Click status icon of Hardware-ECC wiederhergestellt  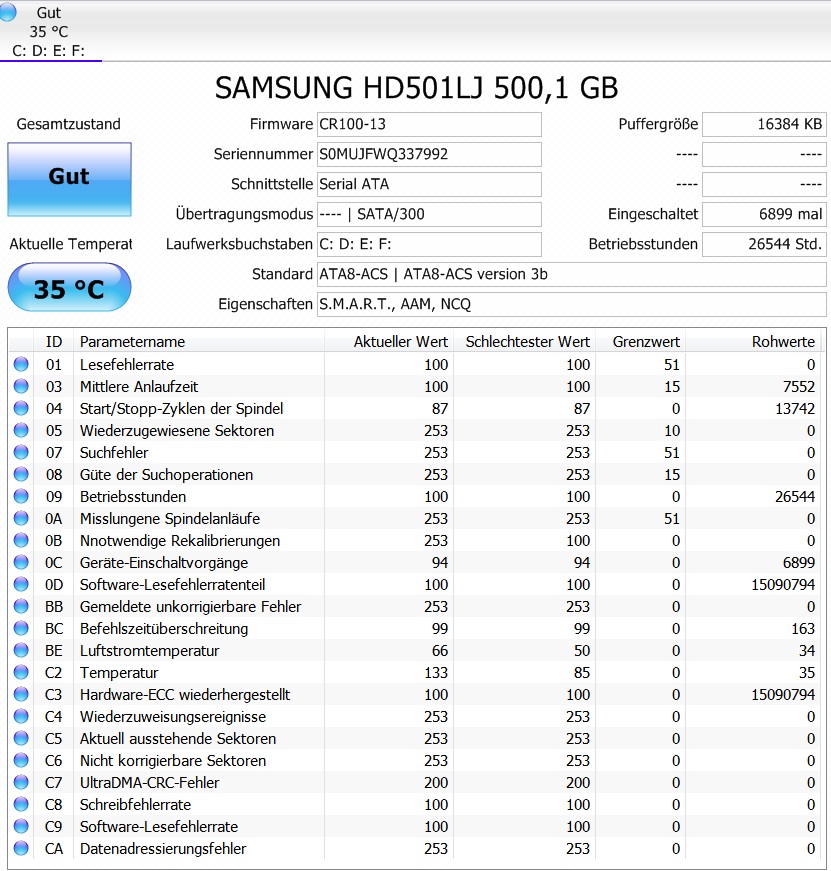click(21, 694)
